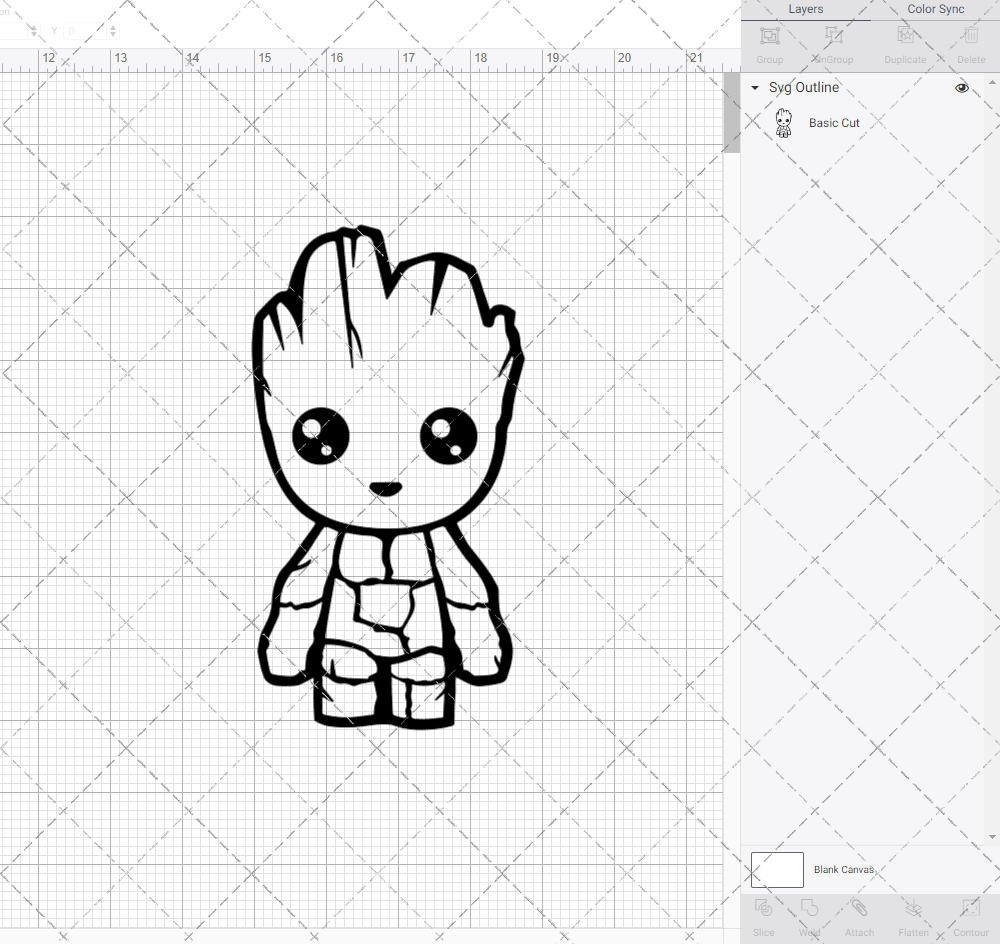
Task: Collapse the Svg Outline layer group
Action: [755, 88]
